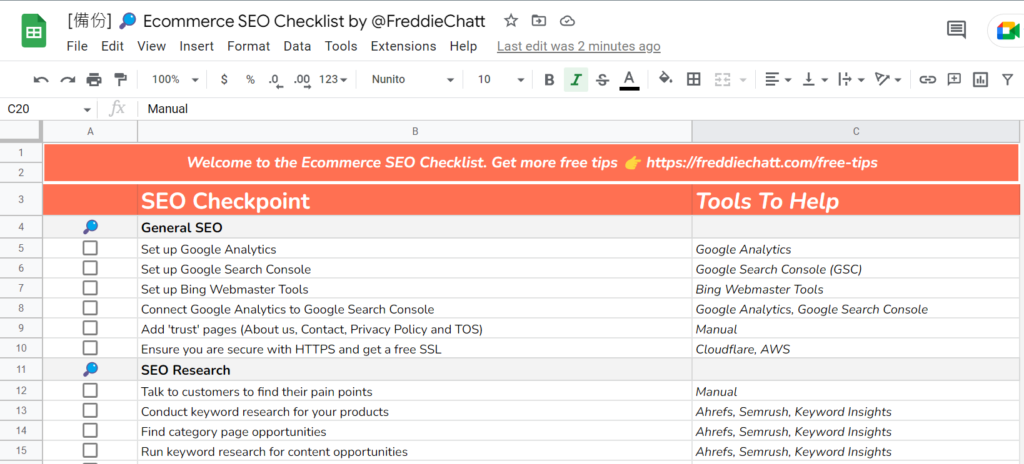This screenshot has height=464, width=1024.
Task: Click the fx formula icon
Action: (117, 108)
